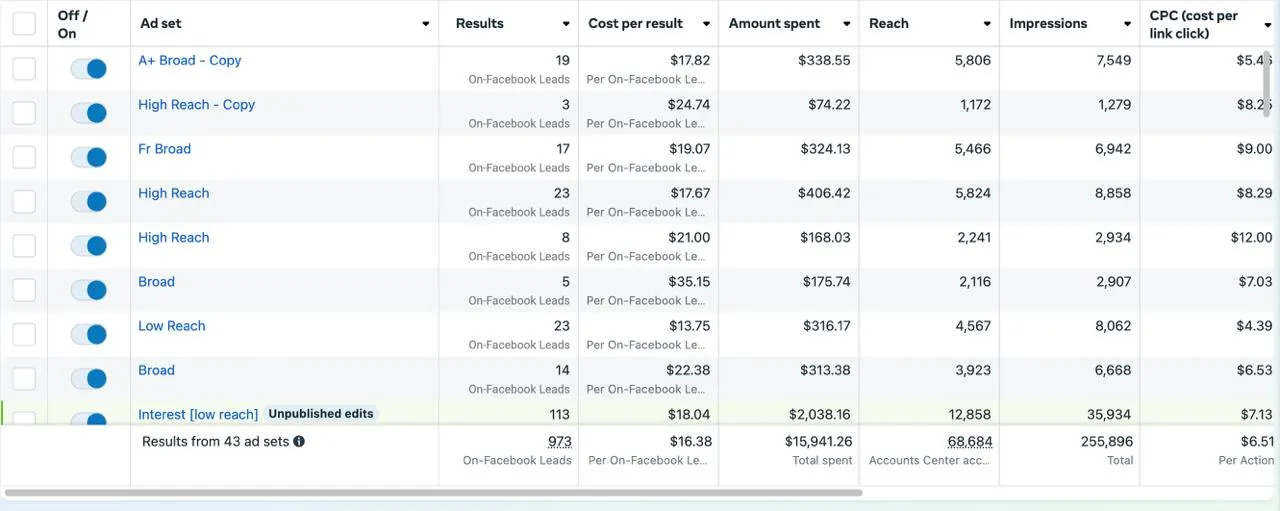Screen dimensions: 1280x511
Task: Open the "A+ Broad - Copy" ad set link
Action: coord(190,60)
